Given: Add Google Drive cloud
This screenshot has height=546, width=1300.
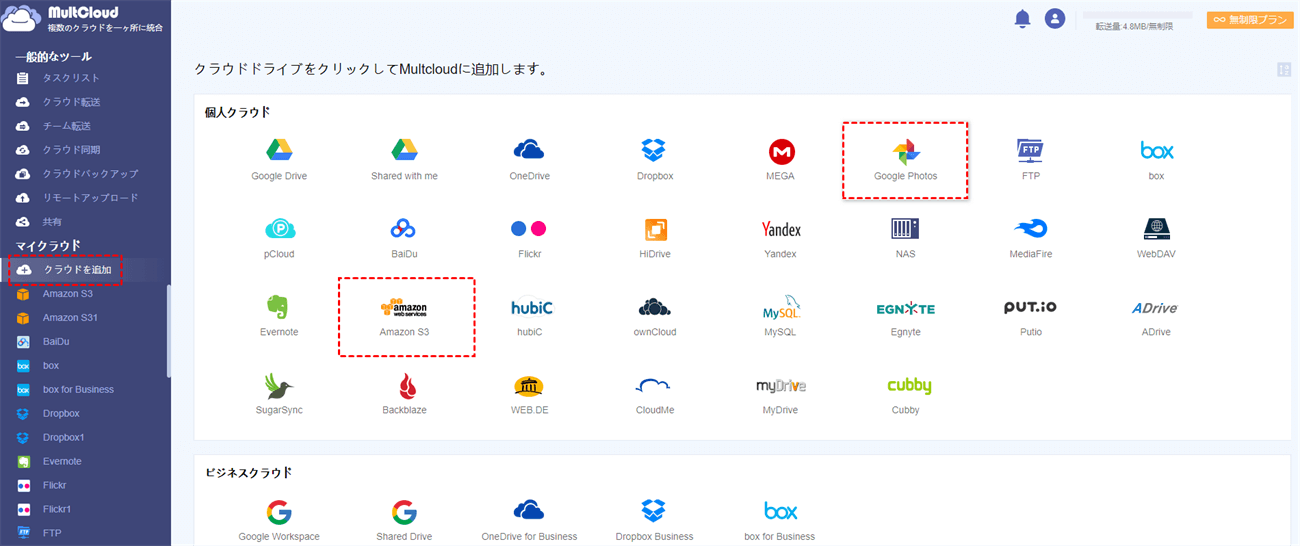Looking at the screenshot, I should pyautogui.click(x=279, y=160).
